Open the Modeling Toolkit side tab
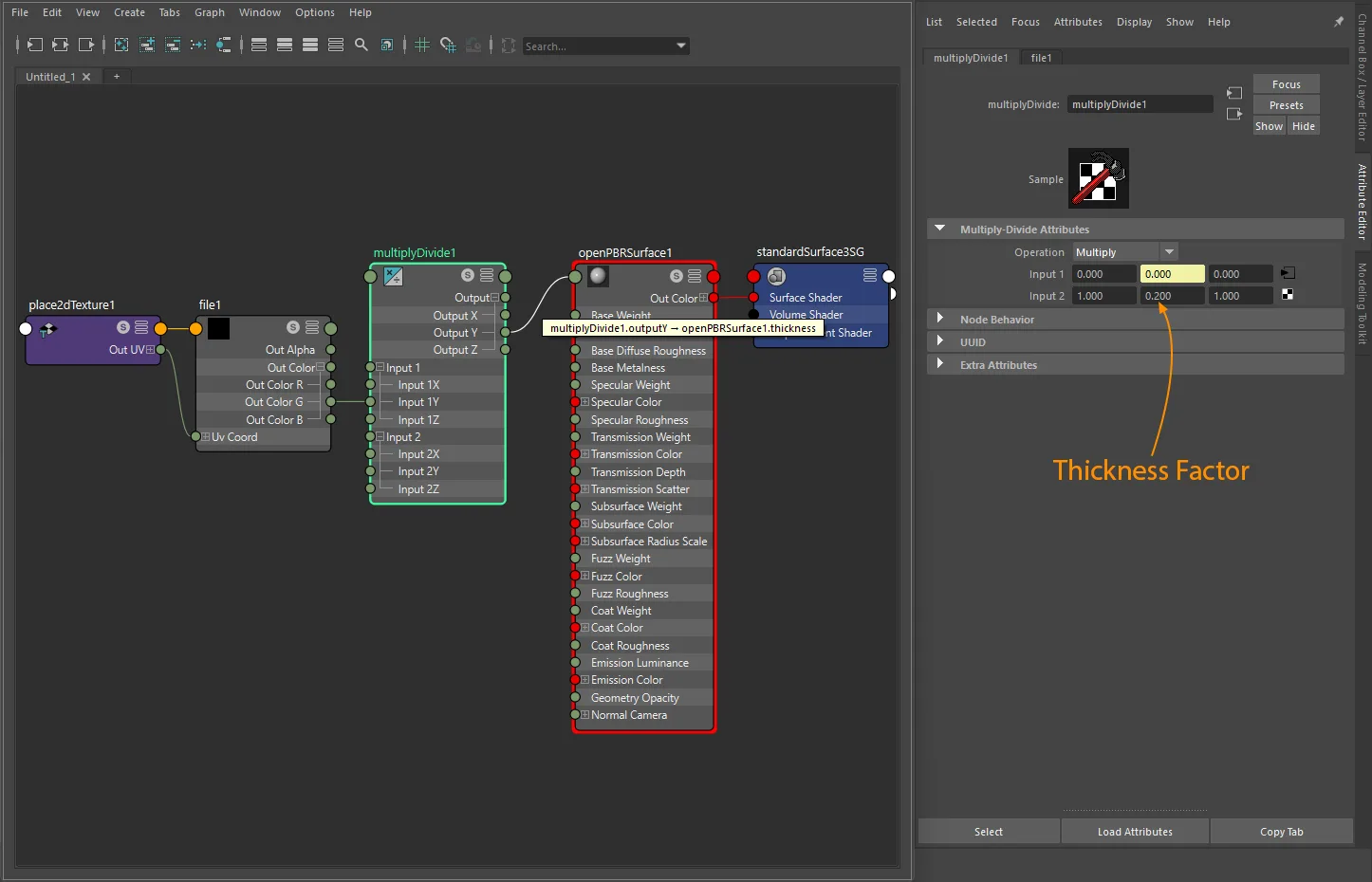Viewport: 1372px width, 882px height. (x=1363, y=303)
